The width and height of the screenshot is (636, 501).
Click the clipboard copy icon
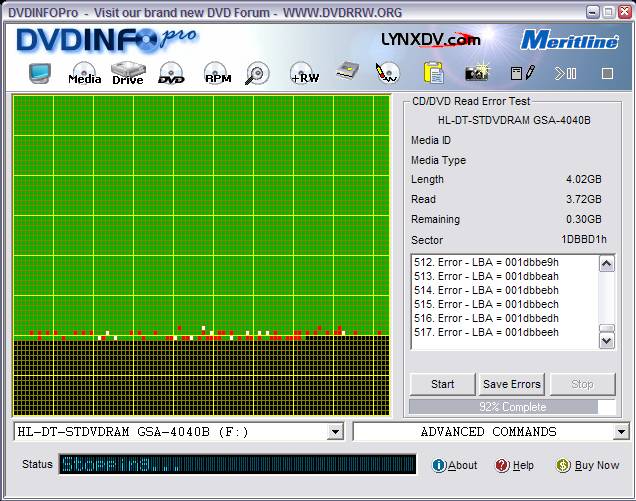click(x=433, y=73)
